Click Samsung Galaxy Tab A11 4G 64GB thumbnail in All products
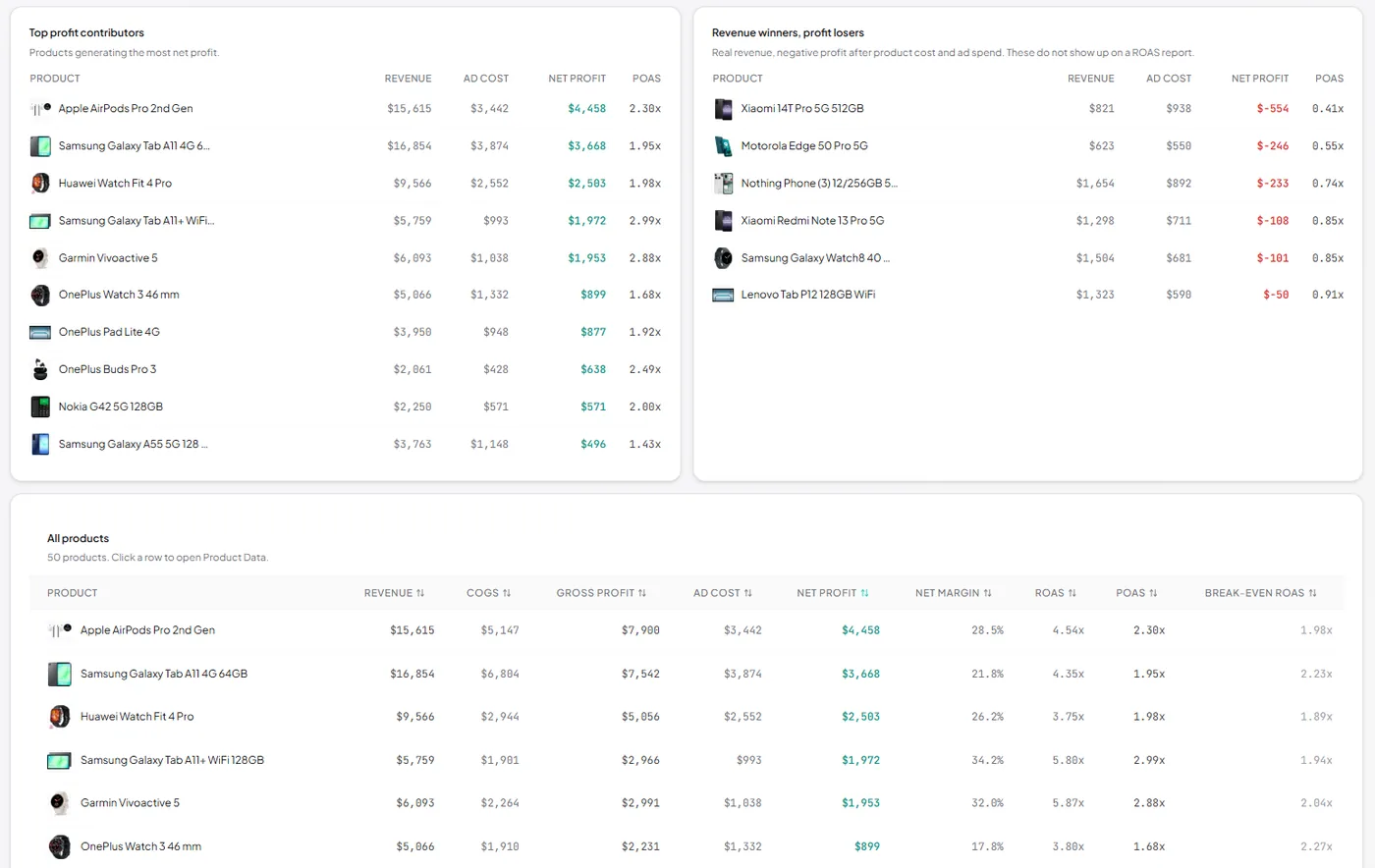 (x=59, y=674)
